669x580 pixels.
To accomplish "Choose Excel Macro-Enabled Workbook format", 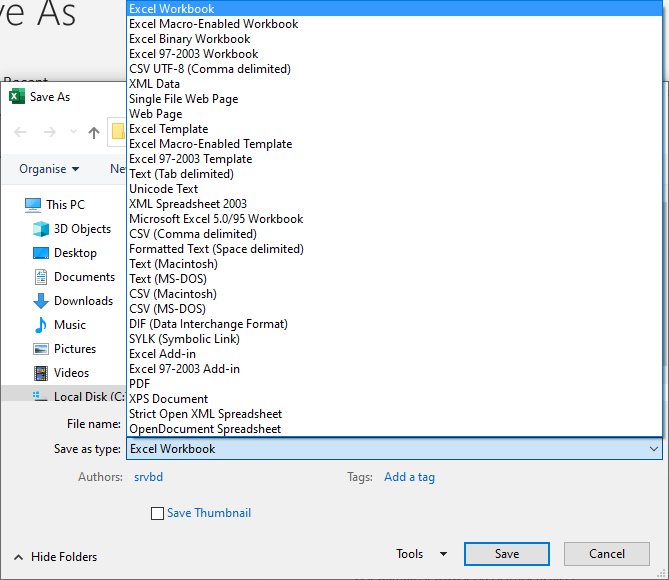I will pos(395,24).
